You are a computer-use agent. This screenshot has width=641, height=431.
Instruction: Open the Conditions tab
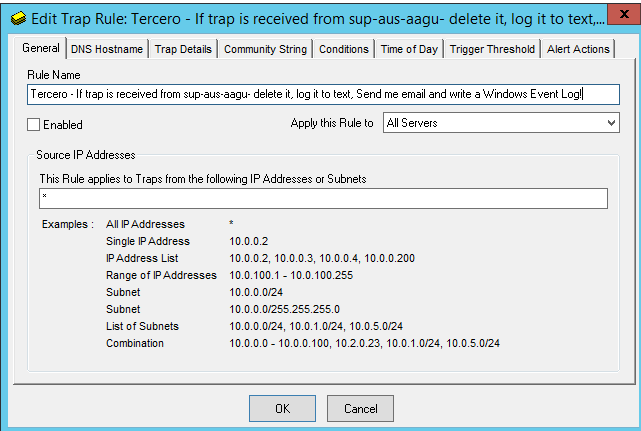tap(345, 50)
